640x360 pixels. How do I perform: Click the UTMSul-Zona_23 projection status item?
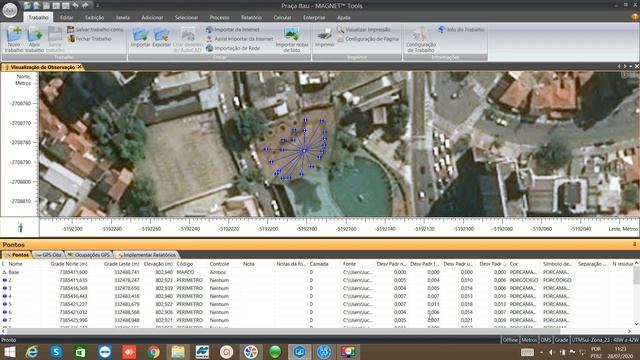click(604, 340)
